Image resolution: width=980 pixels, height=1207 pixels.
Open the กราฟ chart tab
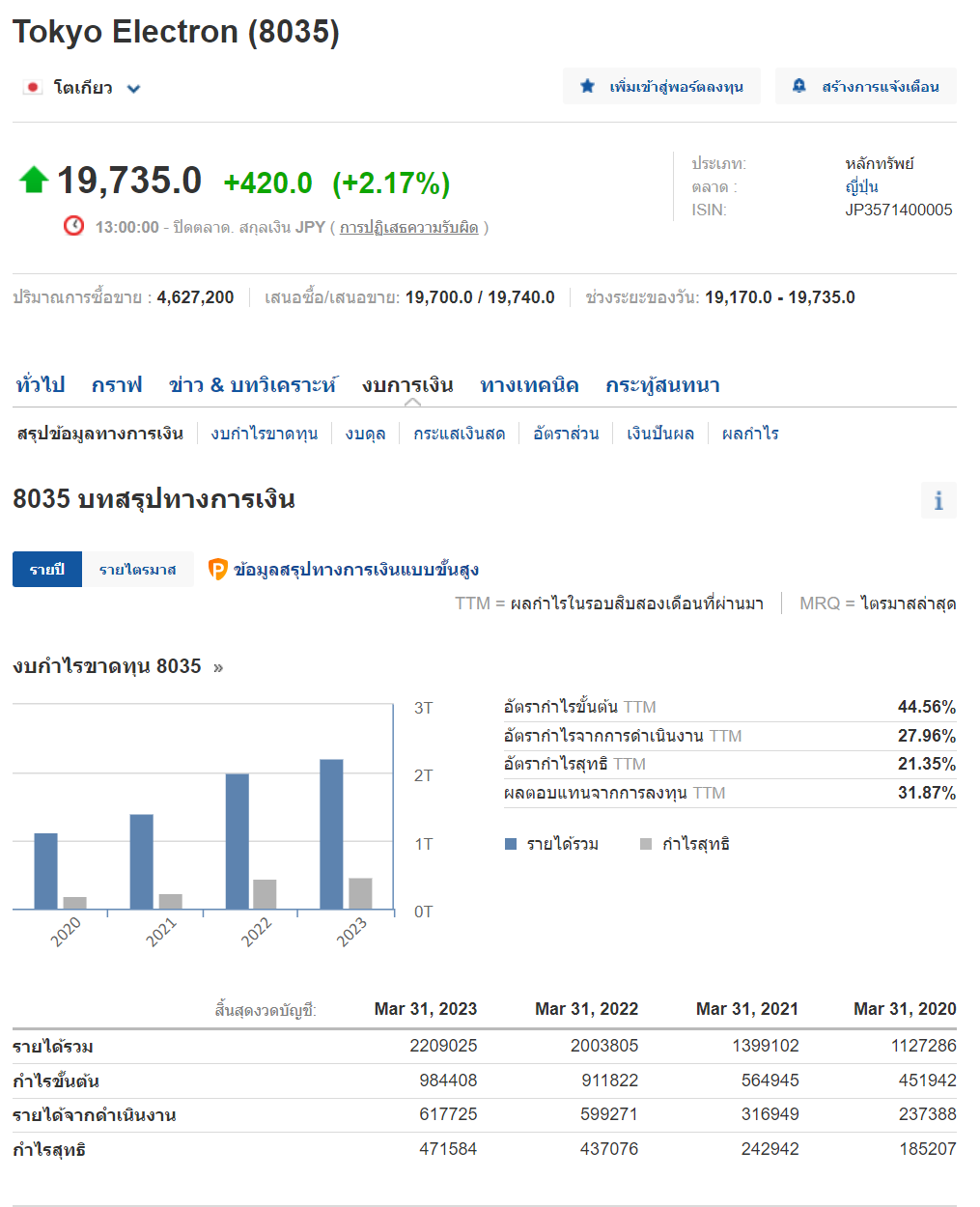tap(117, 385)
